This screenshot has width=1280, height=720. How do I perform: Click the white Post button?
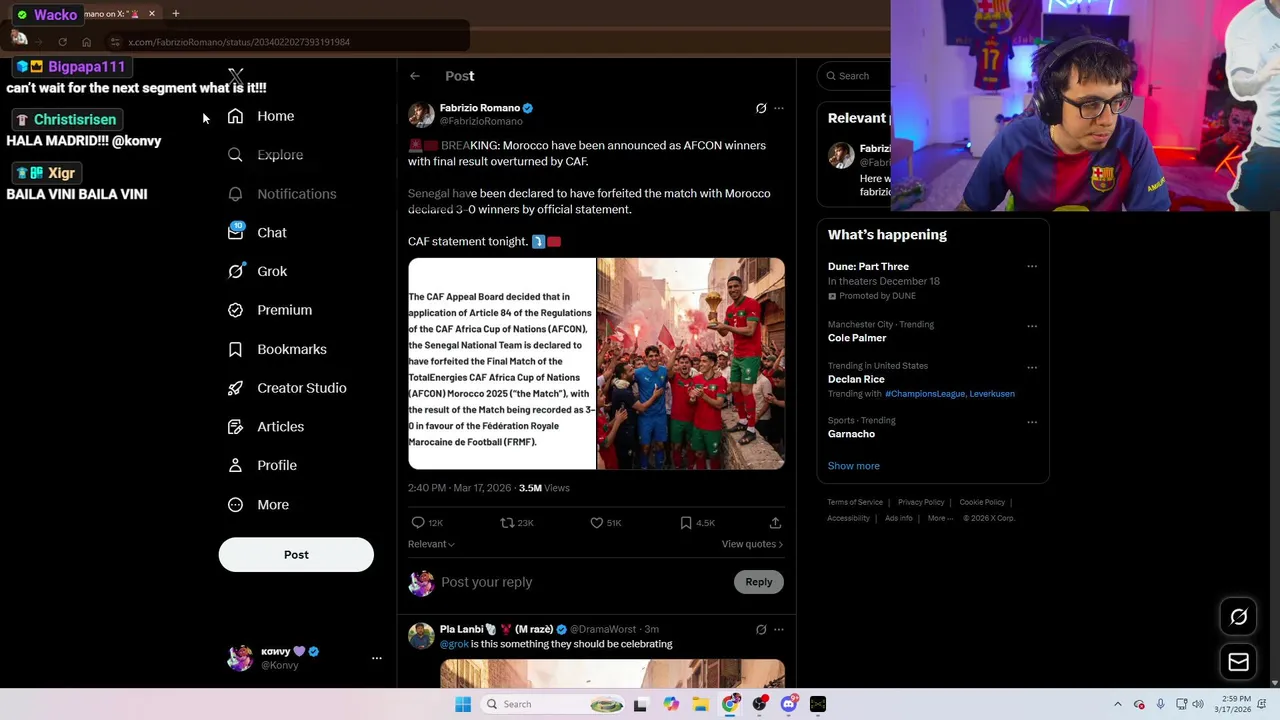[x=296, y=555]
